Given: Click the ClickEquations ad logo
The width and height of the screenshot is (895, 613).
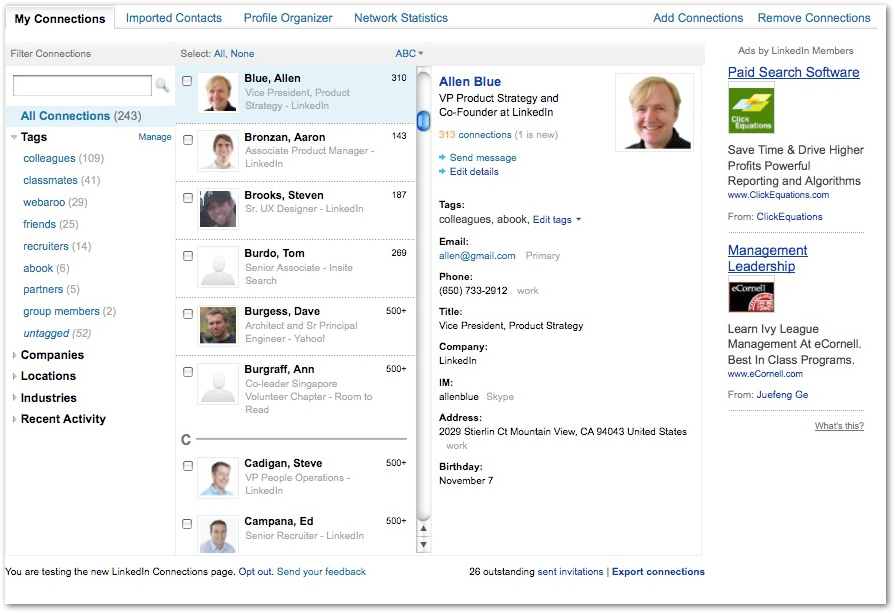Looking at the screenshot, I should point(751,109).
